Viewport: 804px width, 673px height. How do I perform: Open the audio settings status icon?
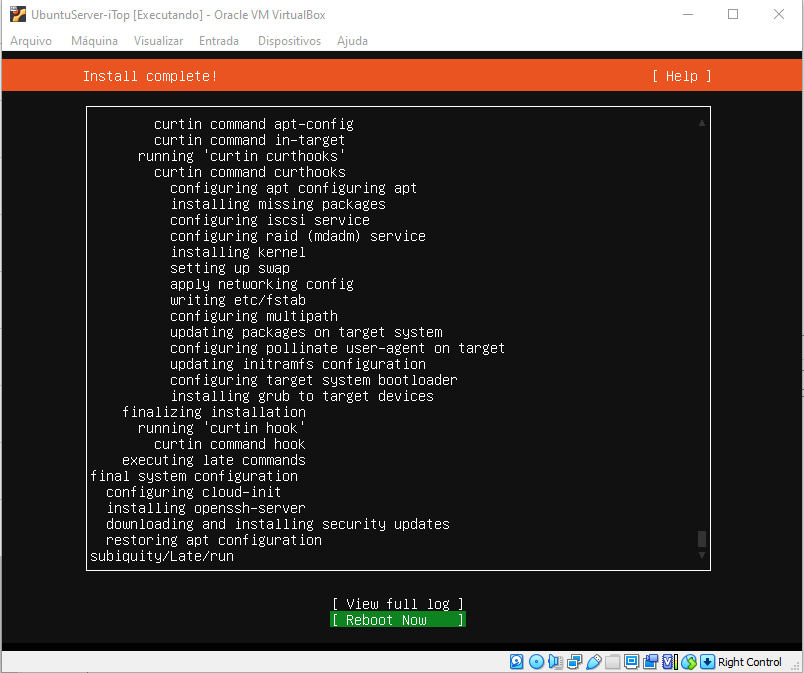coord(555,662)
